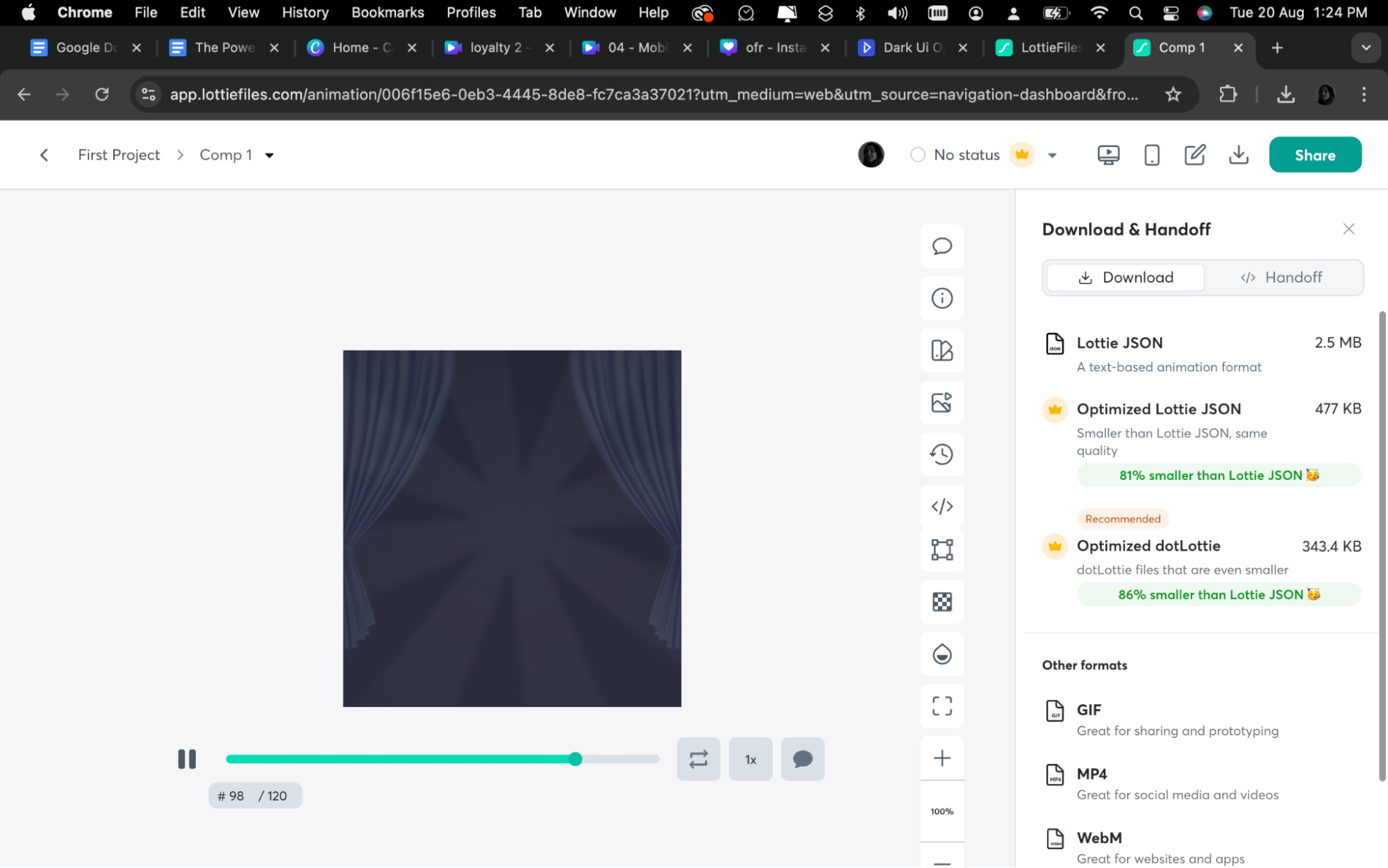Expand the Comp 1 name dropdown
This screenshot has width=1388, height=868.
click(269, 156)
